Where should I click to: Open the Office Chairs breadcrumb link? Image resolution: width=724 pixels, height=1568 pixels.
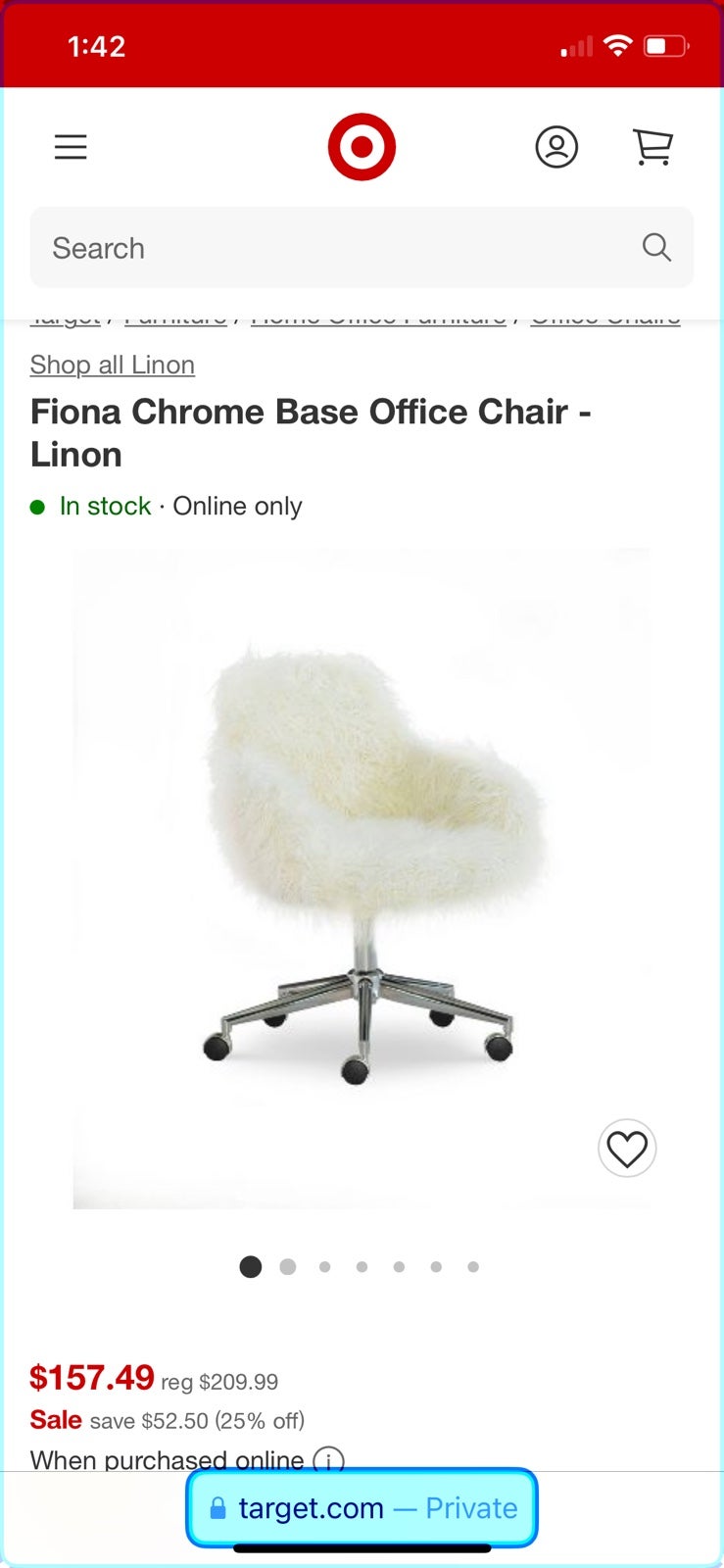click(605, 319)
